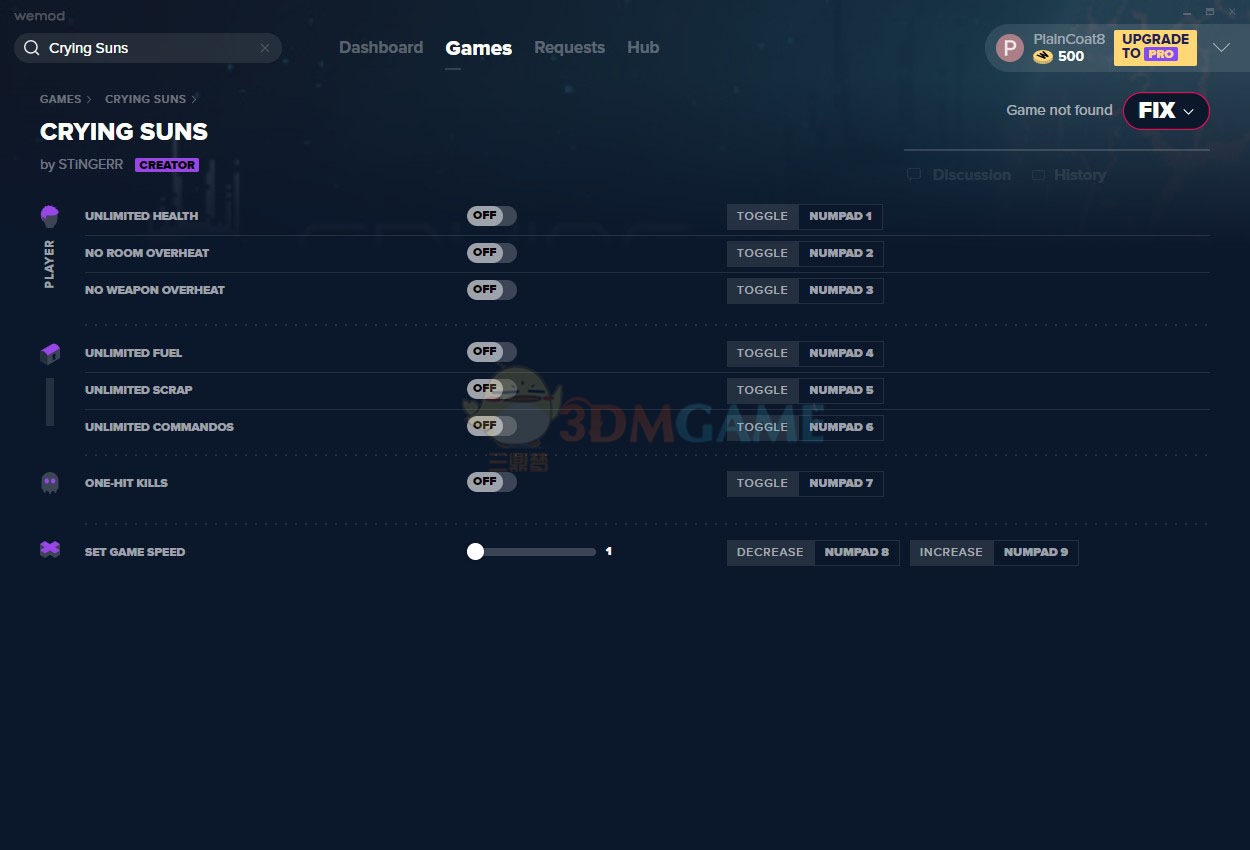The height and width of the screenshot is (850, 1250).
Task: Maximize the WeMod window
Action: point(1209,12)
